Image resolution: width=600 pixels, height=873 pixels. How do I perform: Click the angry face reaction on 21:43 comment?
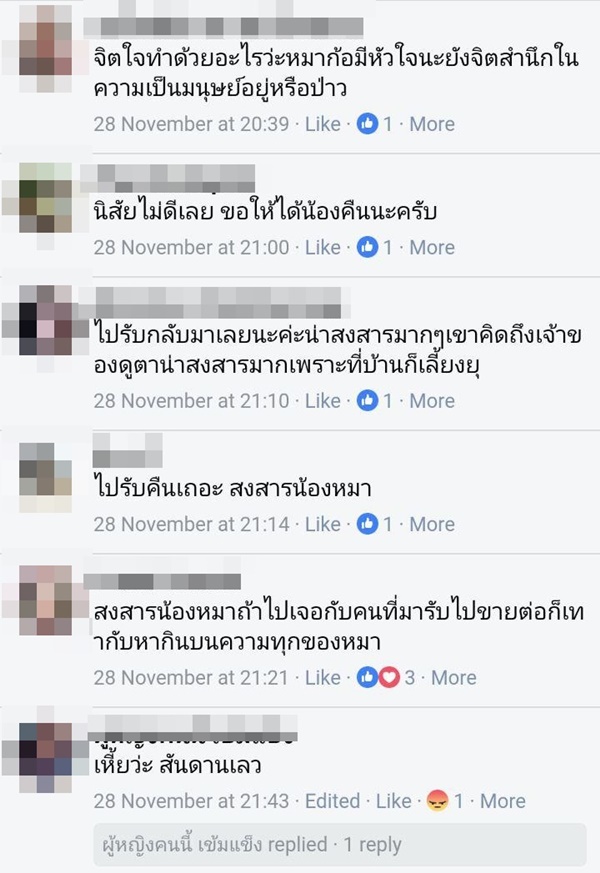[438, 801]
